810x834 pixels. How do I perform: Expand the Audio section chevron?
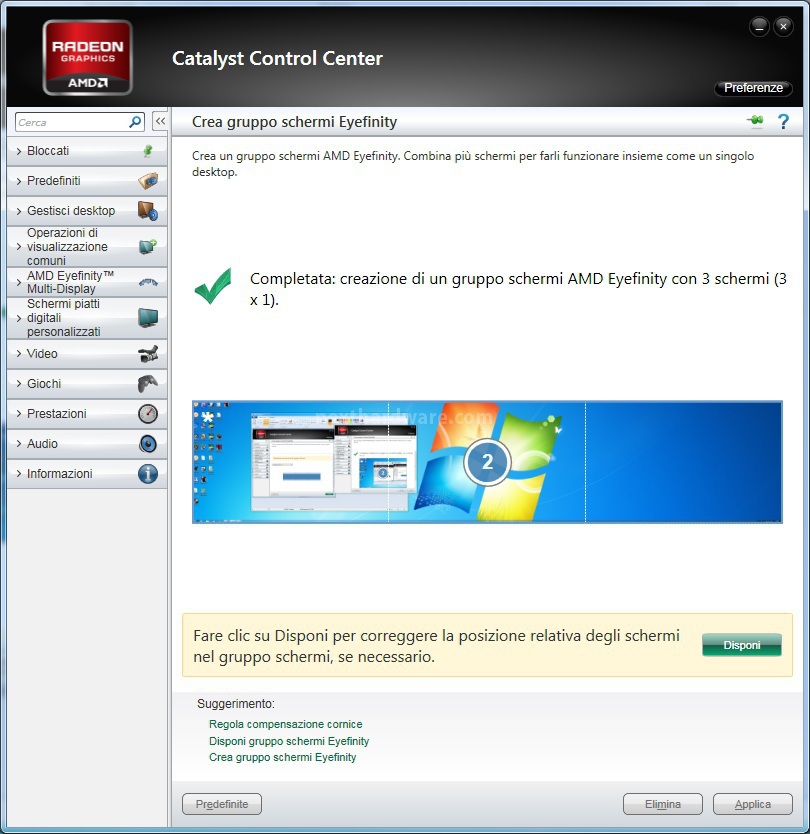(x=19, y=444)
